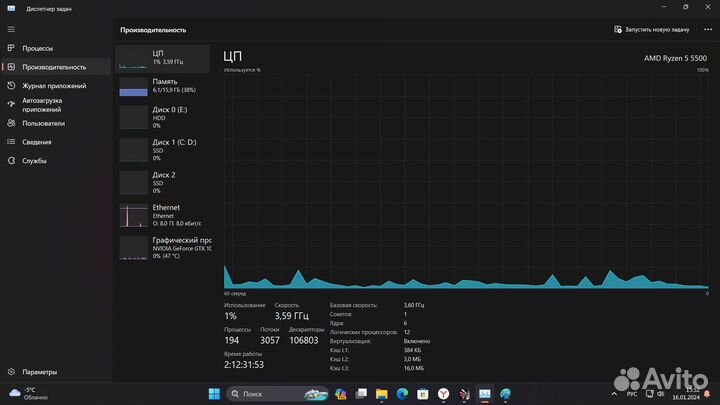Click Базовая скорость 3,60 ГГц value

(x=414, y=305)
